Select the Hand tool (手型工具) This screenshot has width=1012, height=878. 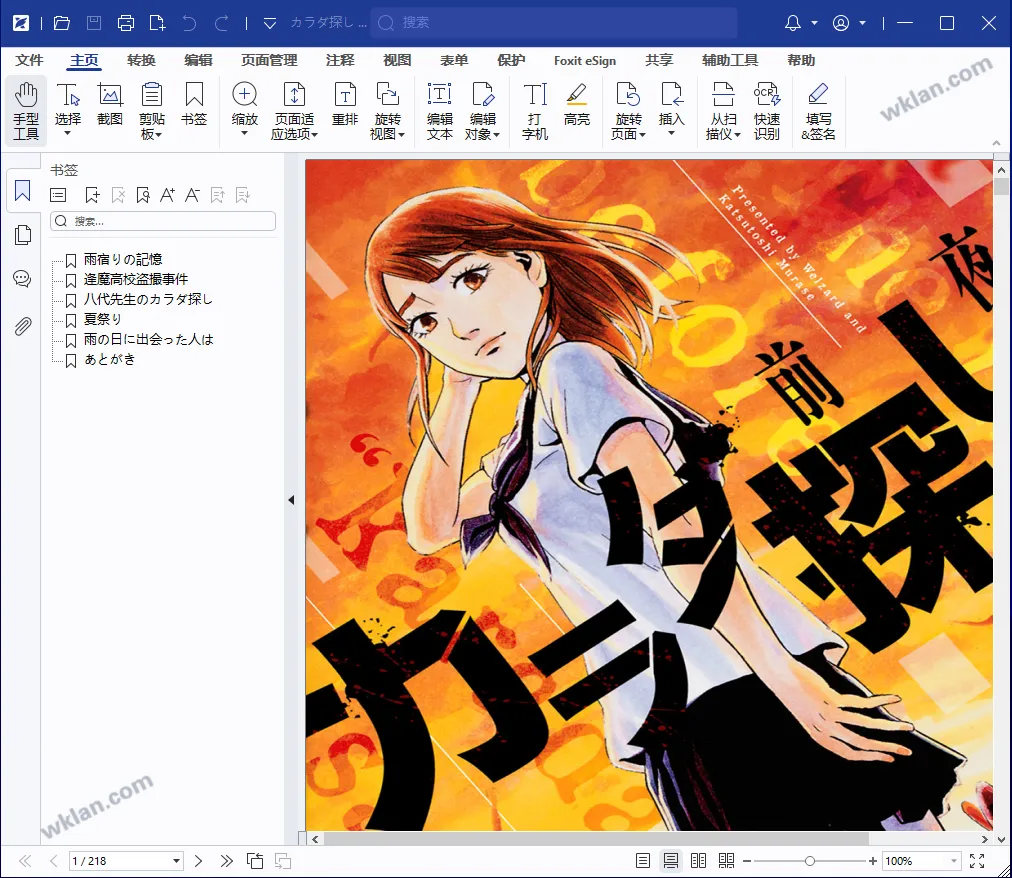click(26, 111)
